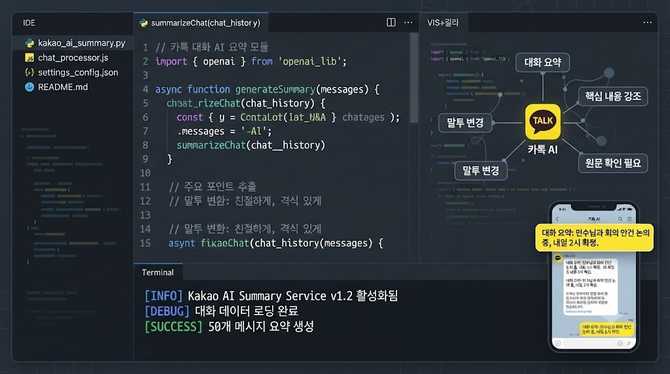Click the editor vertical scrollbar thumb
Screen dimensions: 670x374
(413, 78)
